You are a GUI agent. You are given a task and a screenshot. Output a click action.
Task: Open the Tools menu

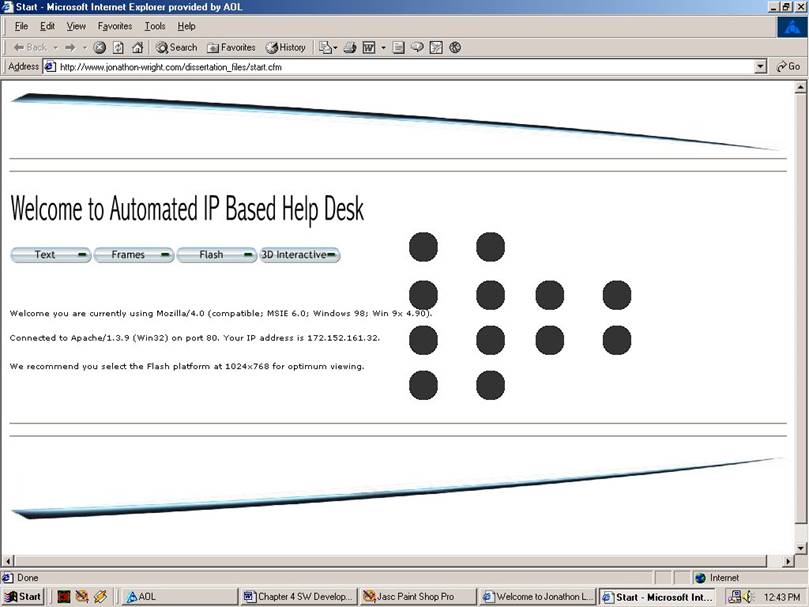[154, 26]
